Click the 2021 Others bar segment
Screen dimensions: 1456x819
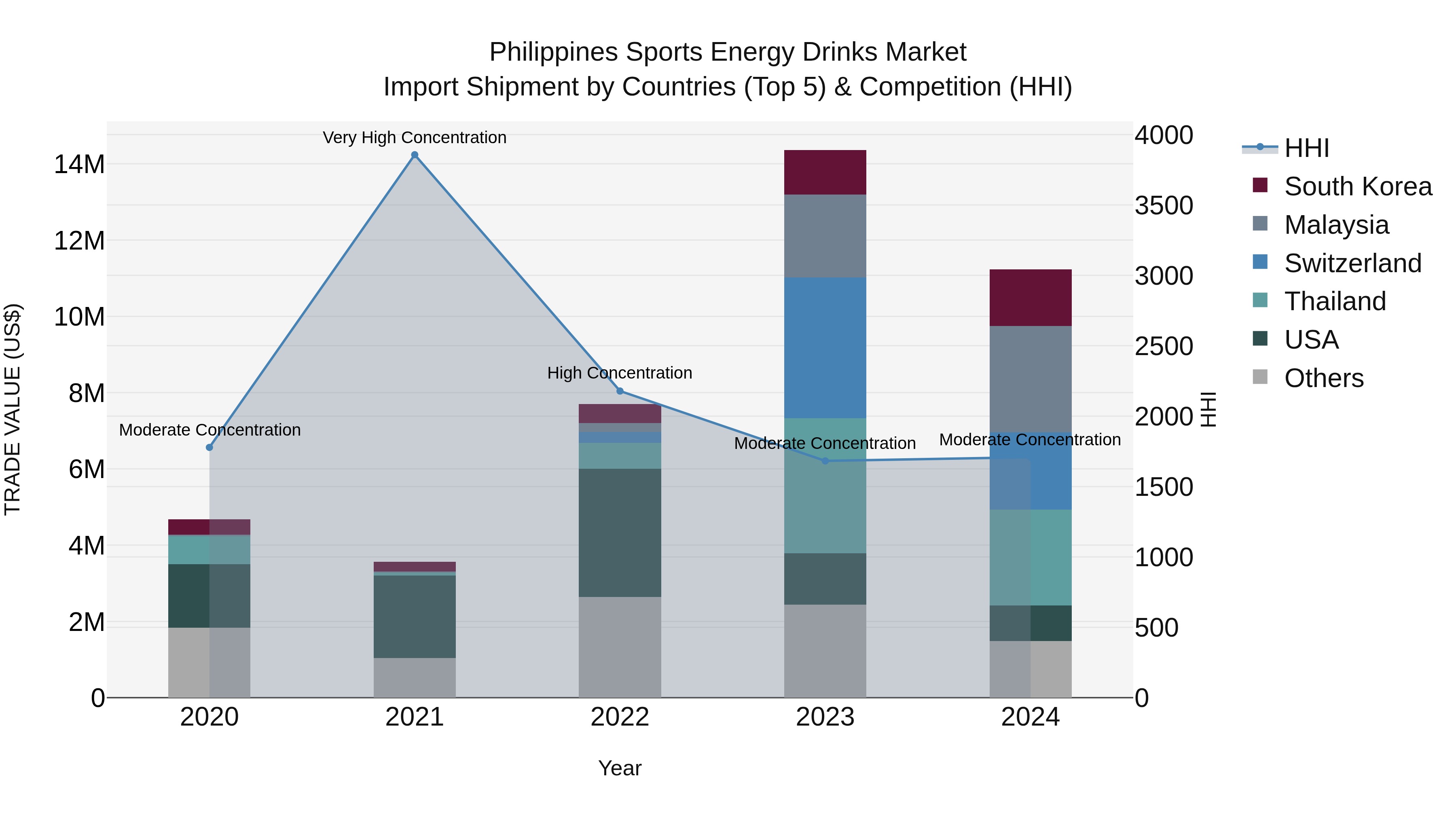[414, 678]
